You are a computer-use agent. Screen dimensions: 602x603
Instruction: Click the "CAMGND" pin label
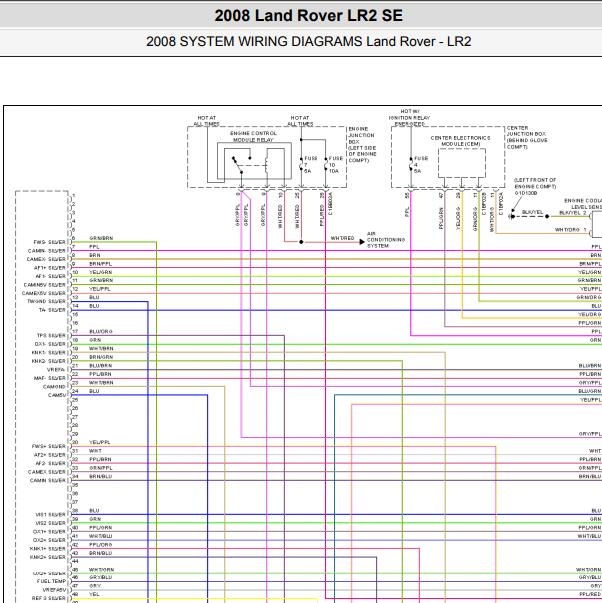[x=55, y=386]
